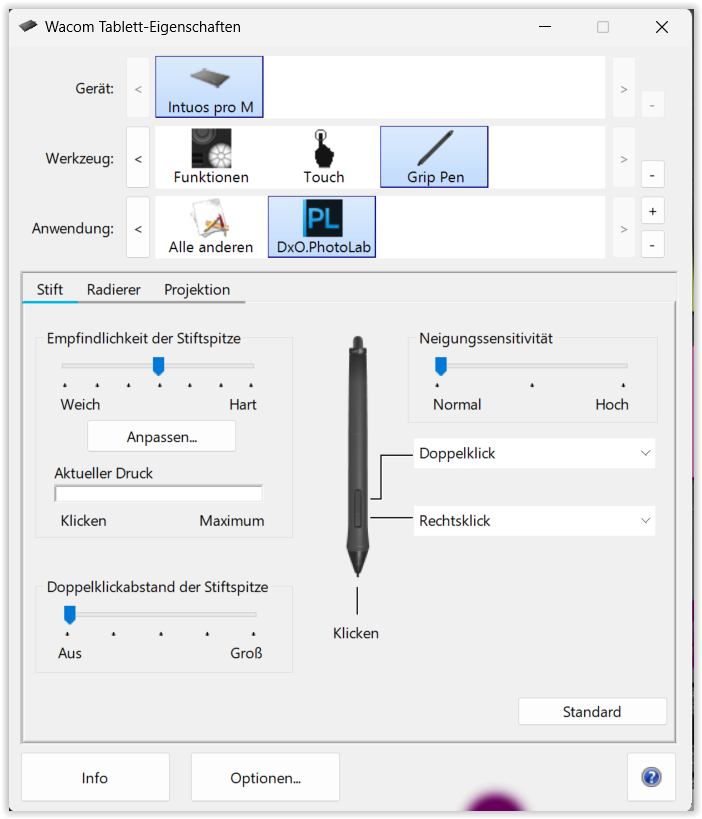This screenshot has width=702, height=819.
Task: Open the Optionen... dialog
Action: 265,778
